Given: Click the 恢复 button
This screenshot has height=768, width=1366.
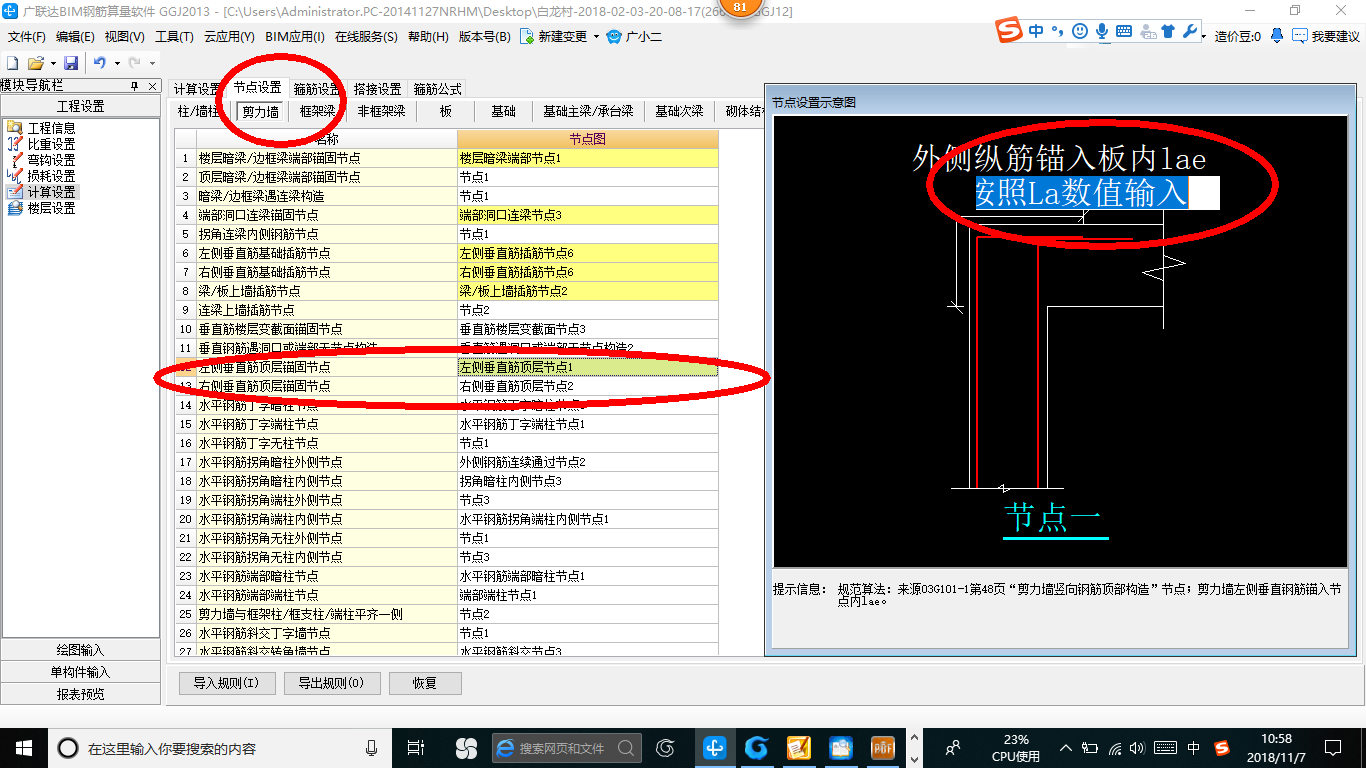Looking at the screenshot, I should tap(425, 683).
